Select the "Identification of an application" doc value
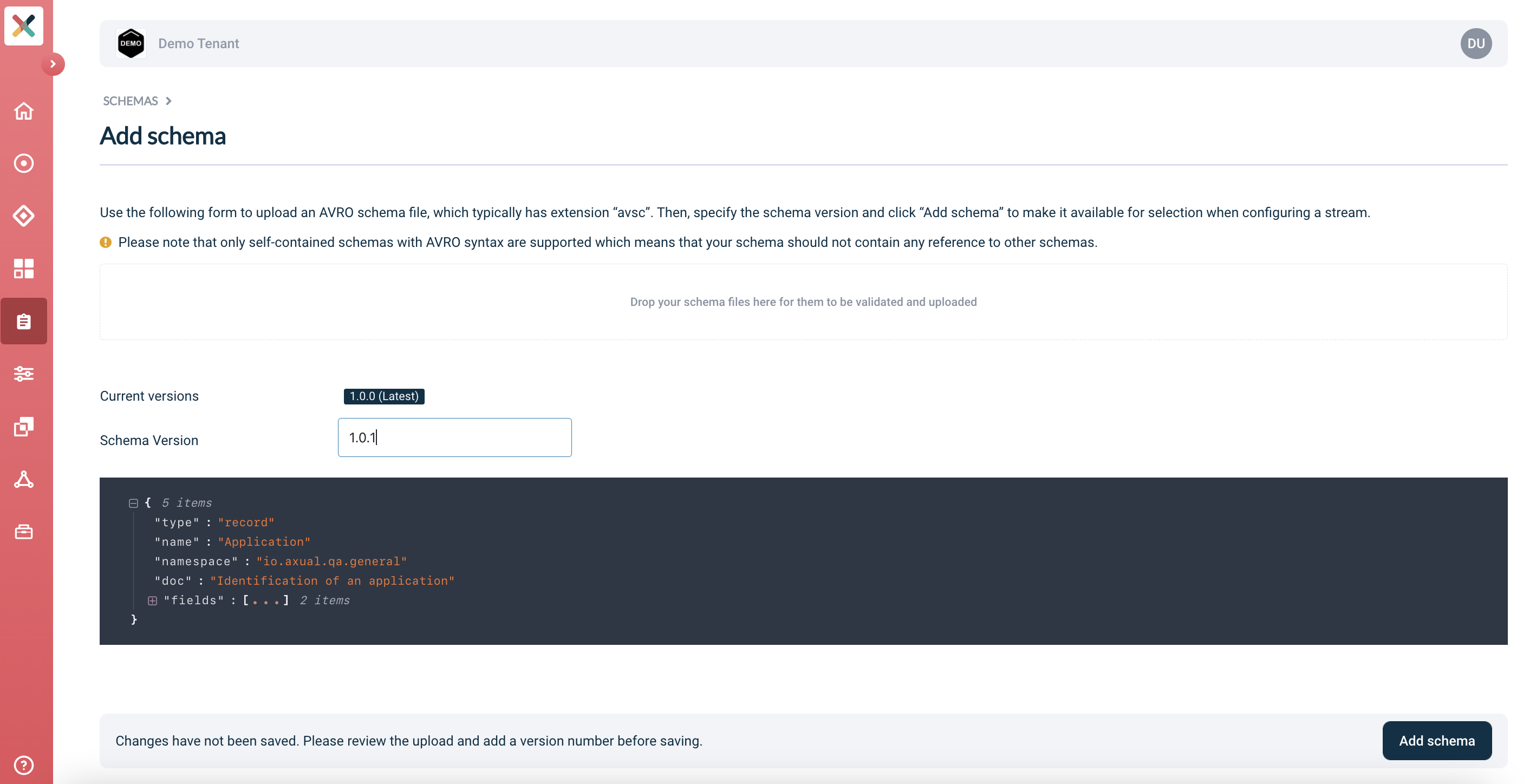This screenshot has width=1536, height=784. click(x=332, y=582)
